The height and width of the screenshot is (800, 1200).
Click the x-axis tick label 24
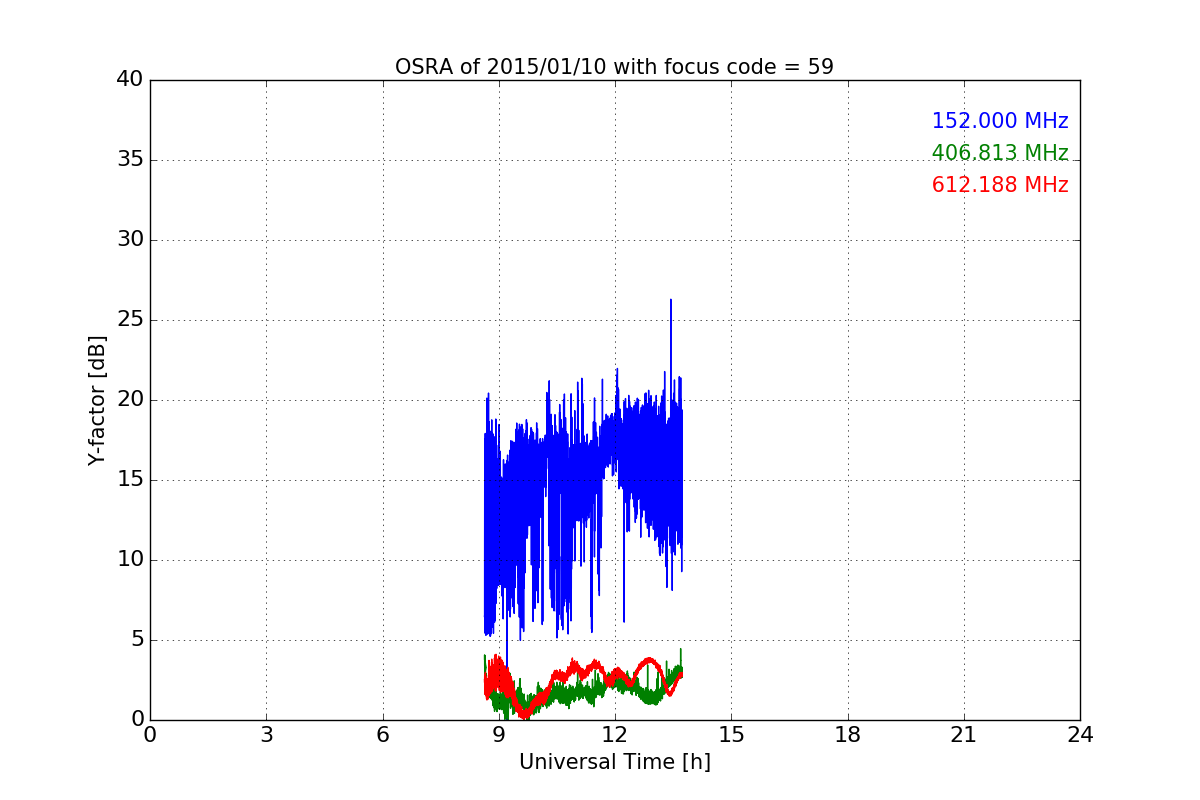1080,735
